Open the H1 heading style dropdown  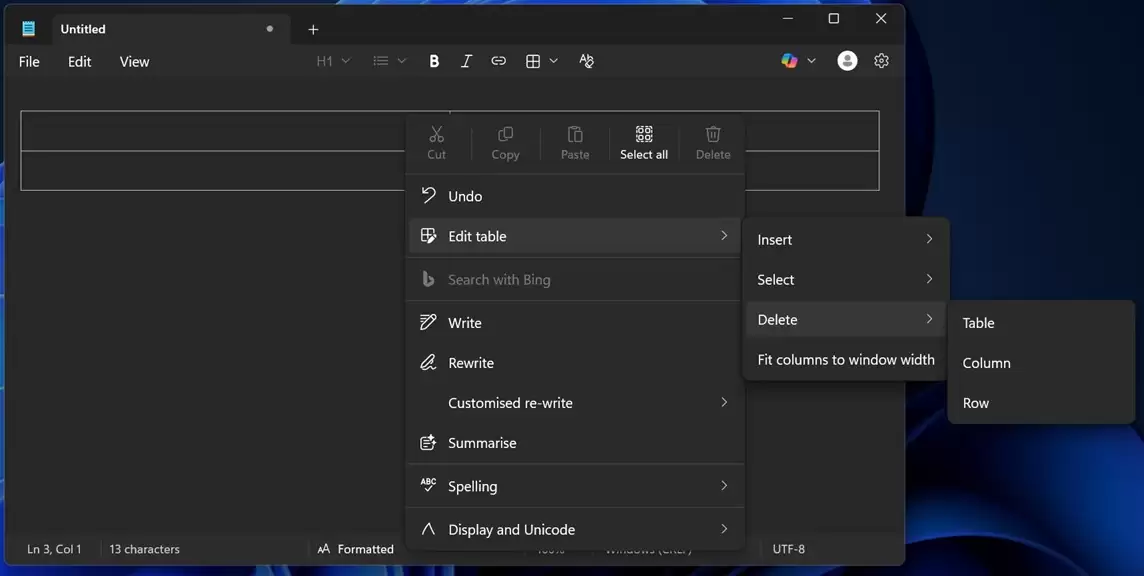[332, 60]
